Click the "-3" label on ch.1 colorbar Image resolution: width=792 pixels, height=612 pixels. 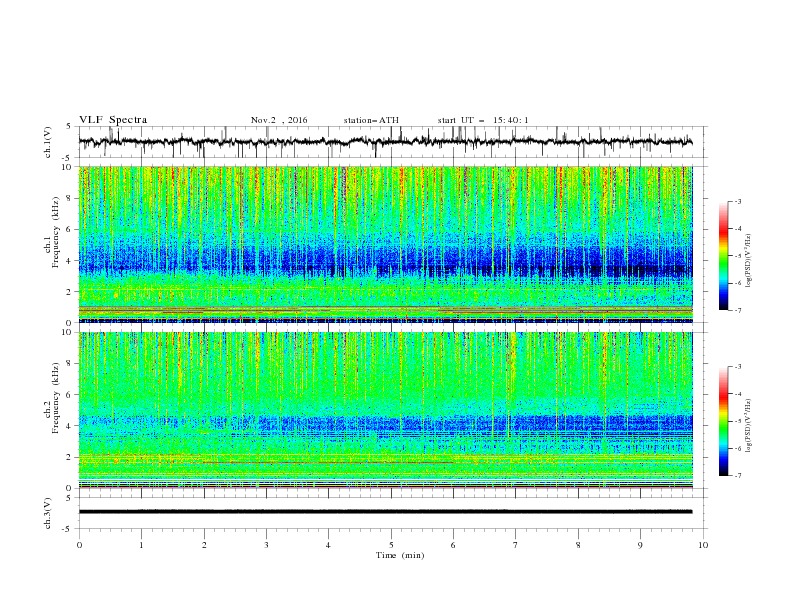coord(738,201)
